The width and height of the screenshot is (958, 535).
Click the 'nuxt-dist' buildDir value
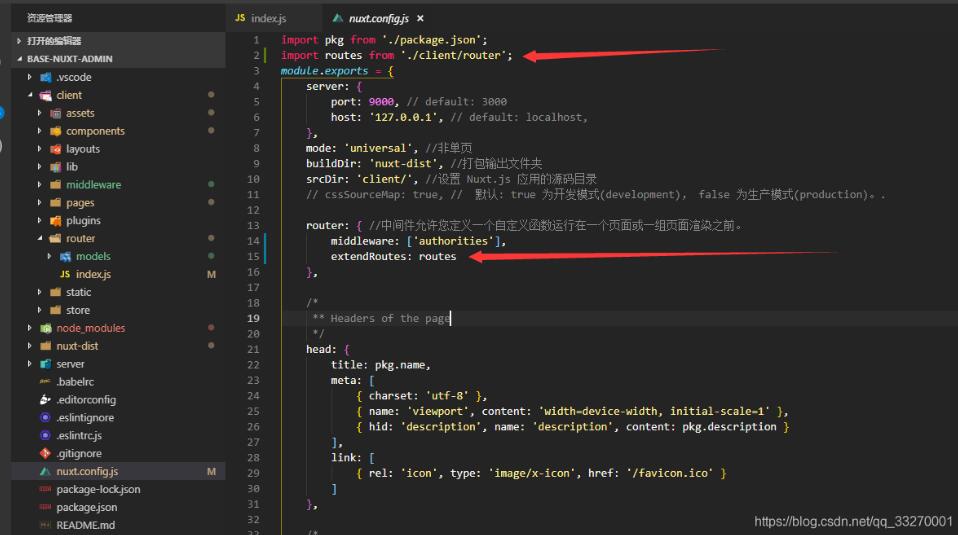click(x=403, y=163)
